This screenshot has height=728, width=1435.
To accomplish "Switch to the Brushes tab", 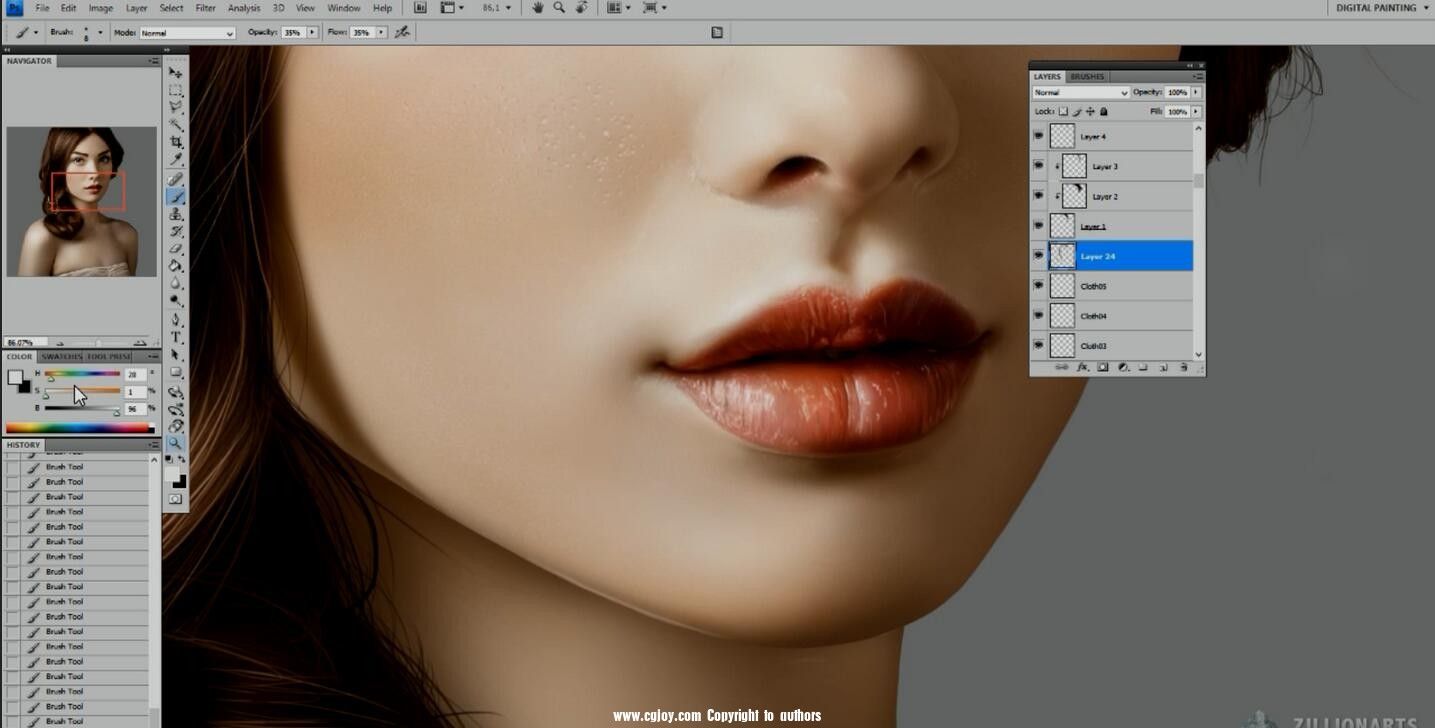I will point(1087,76).
